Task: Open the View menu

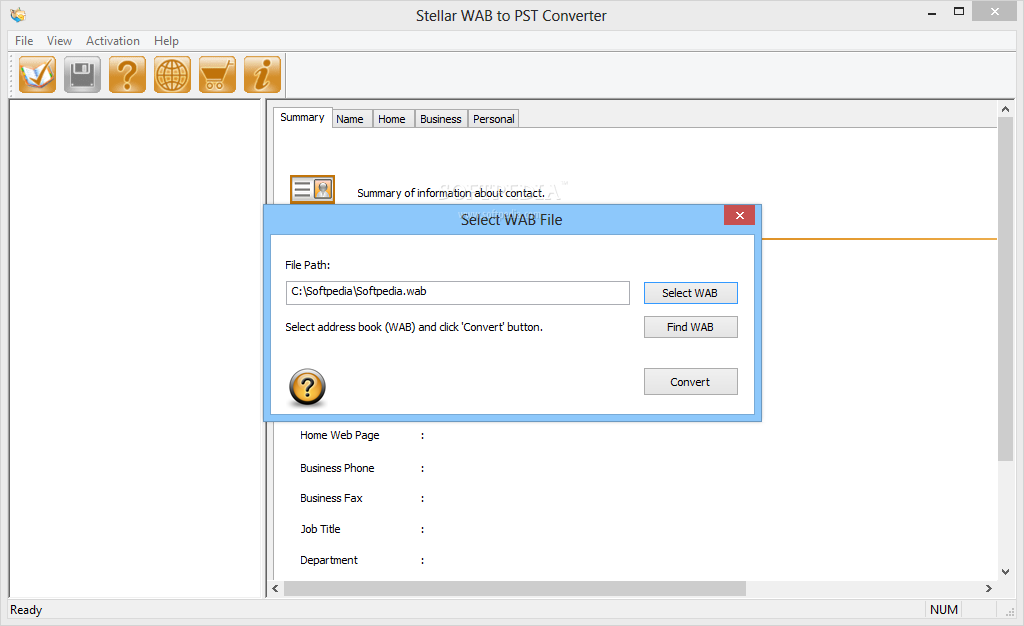Action: [59, 40]
